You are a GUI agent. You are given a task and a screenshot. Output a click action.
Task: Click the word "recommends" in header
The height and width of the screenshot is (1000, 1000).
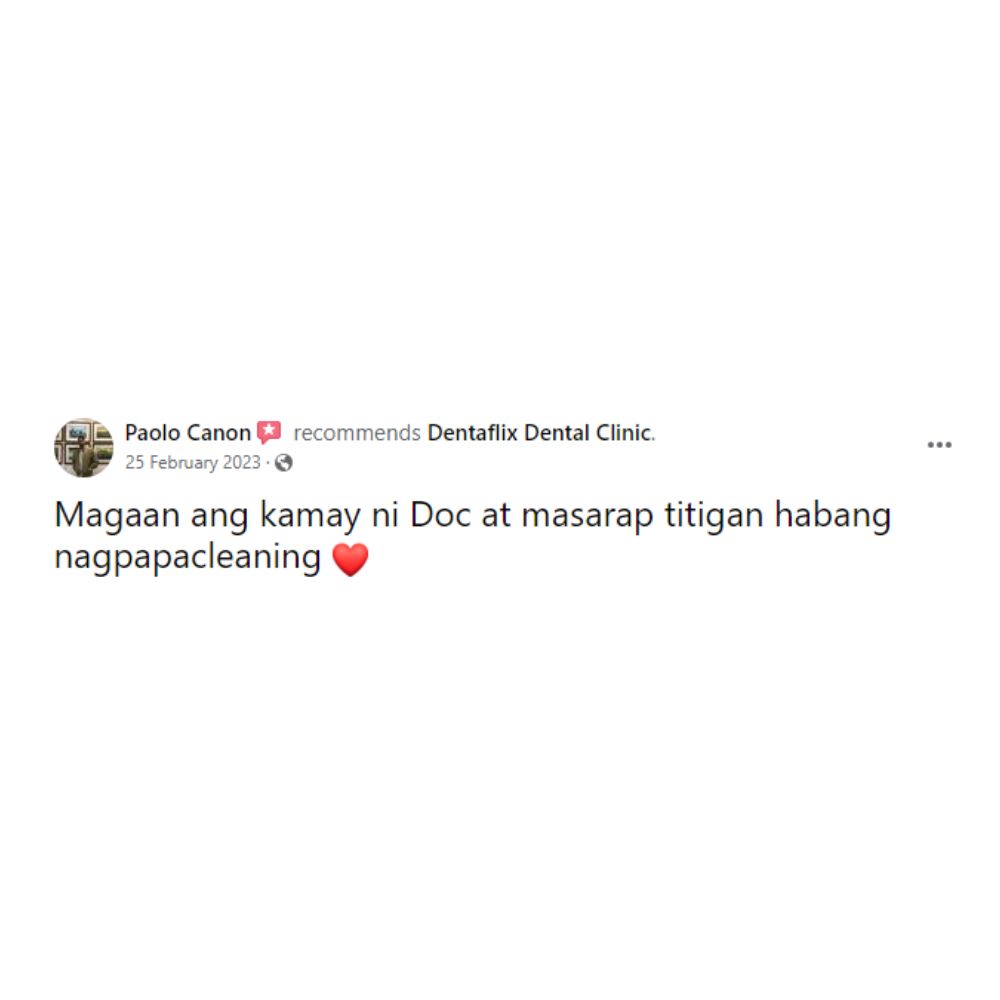(357, 433)
